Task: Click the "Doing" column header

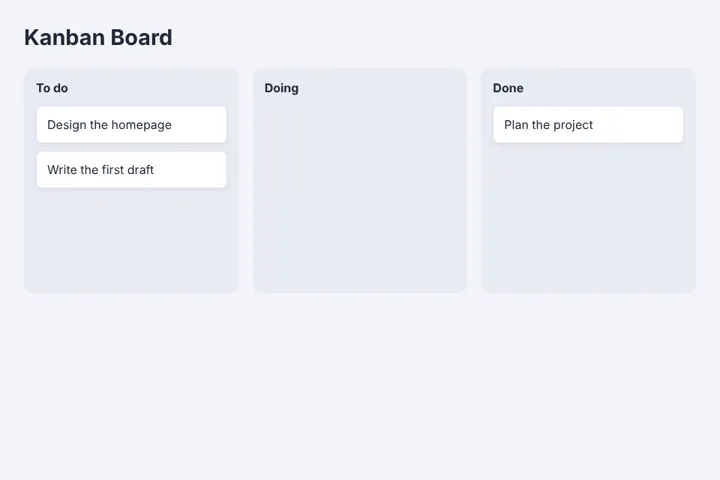Action: click(281, 88)
